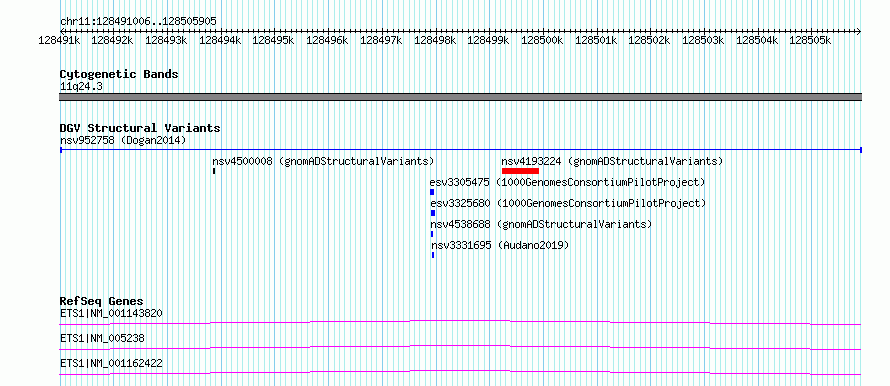This screenshot has height=386, width=890.
Task: Click the esv3305475 blue variant marker
Action: point(432,192)
